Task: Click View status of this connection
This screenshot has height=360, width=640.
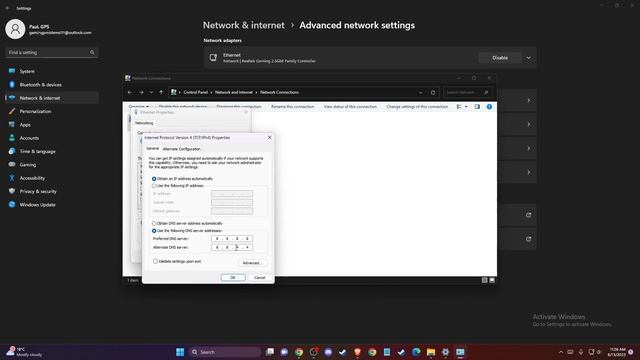Action: [350, 107]
